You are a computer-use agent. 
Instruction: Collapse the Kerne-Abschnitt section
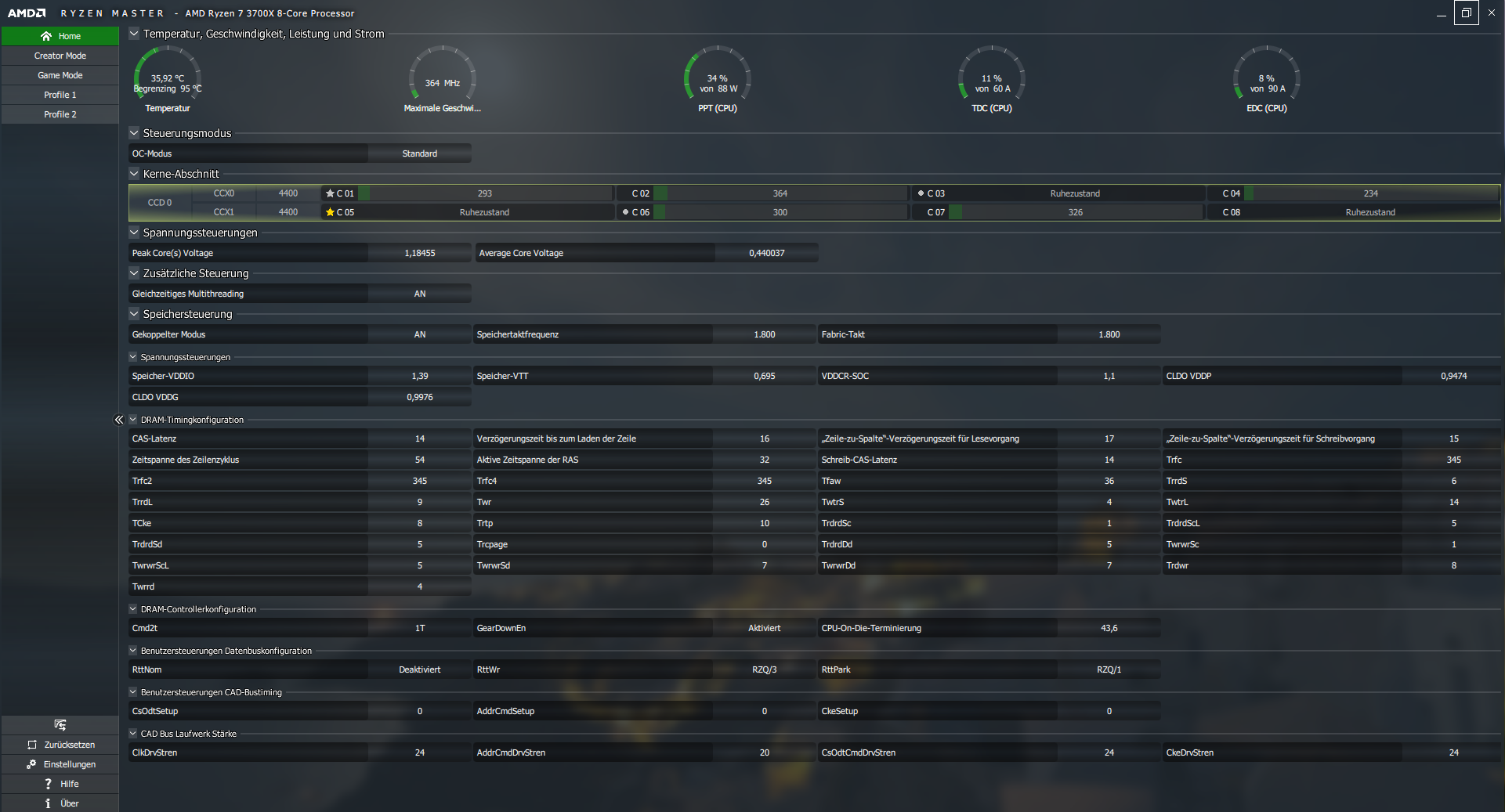click(x=134, y=174)
